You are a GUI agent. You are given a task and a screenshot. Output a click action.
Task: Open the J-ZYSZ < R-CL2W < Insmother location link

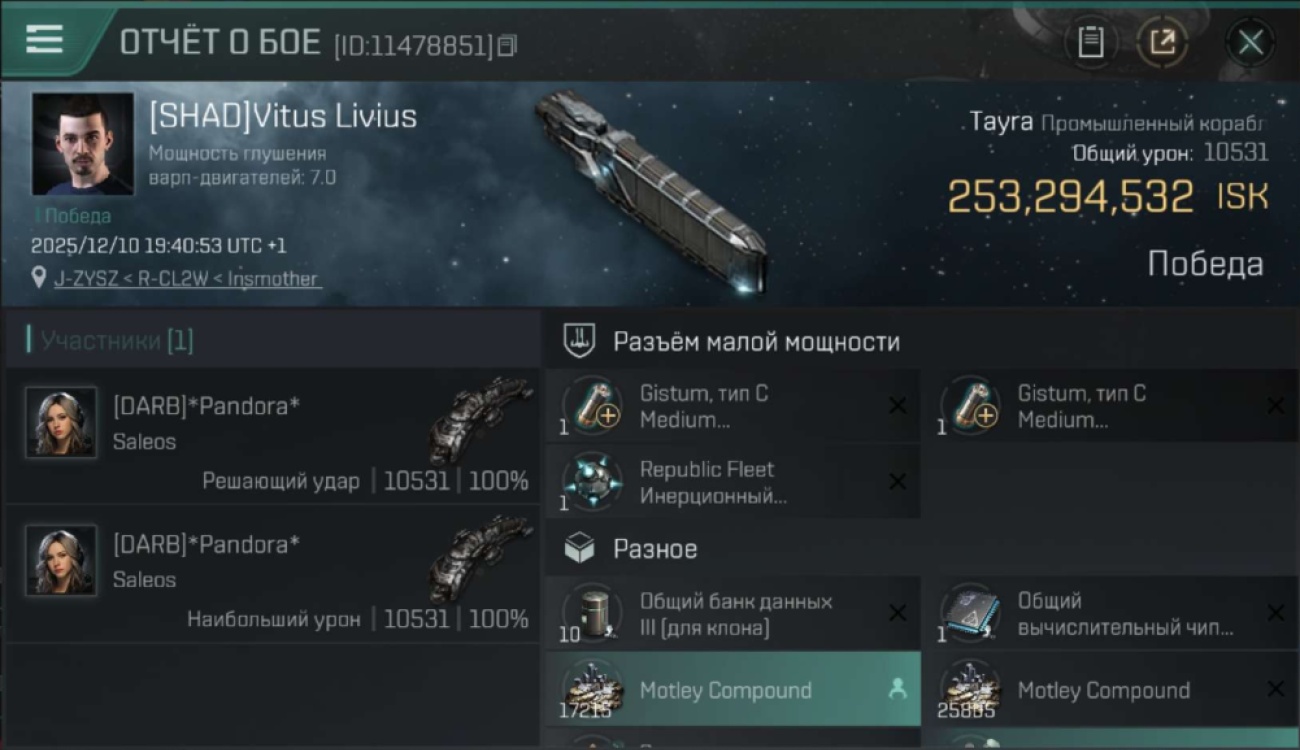click(188, 279)
